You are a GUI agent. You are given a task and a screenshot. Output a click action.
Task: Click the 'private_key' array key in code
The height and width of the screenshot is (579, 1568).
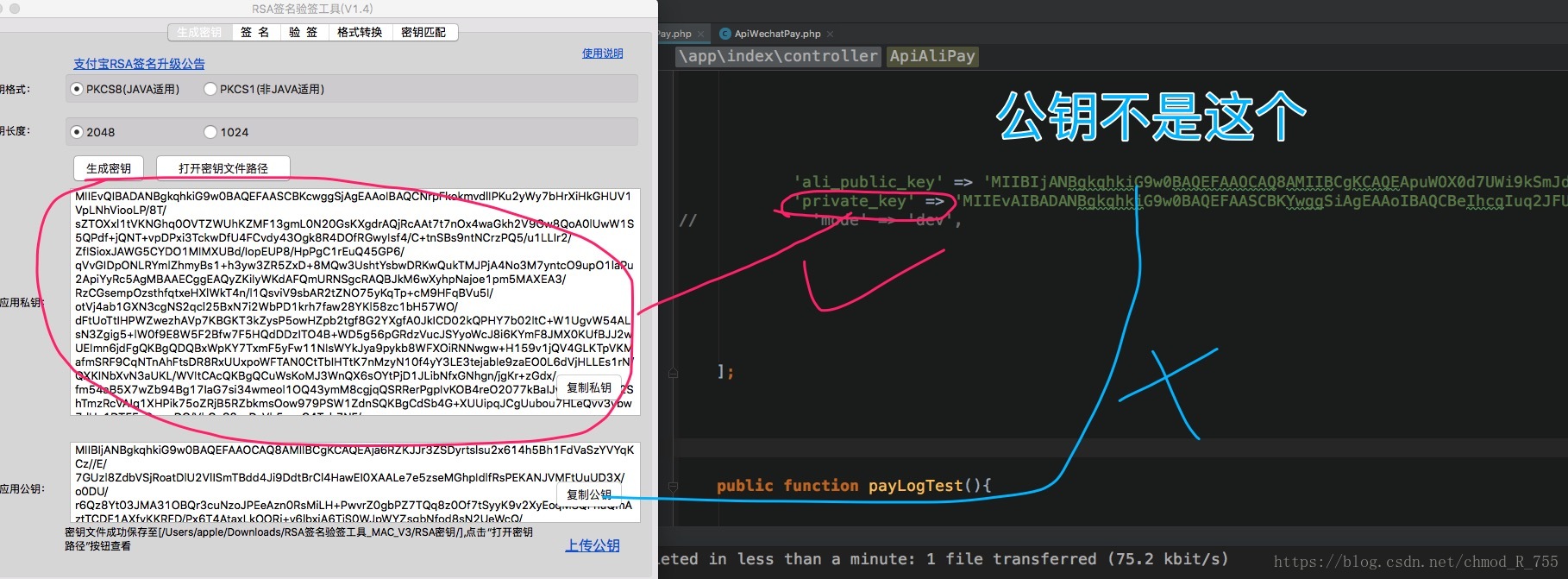(x=853, y=201)
